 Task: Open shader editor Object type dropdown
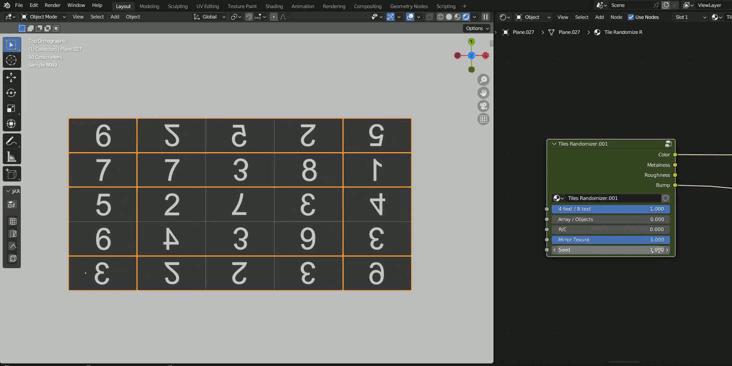click(x=533, y=17)
